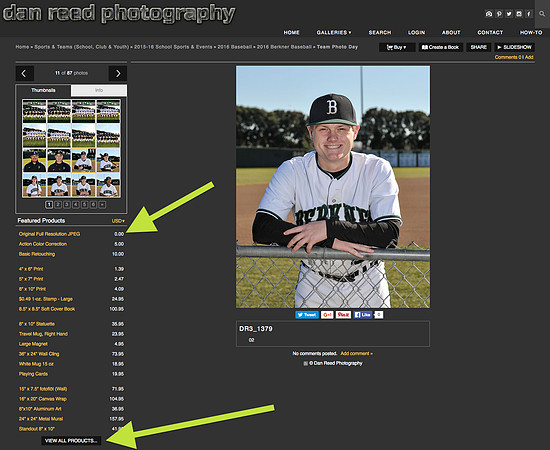Click the next-pages » thumbnail pager button
This screenshot has width=550, height=450.
tap(102, 204)
